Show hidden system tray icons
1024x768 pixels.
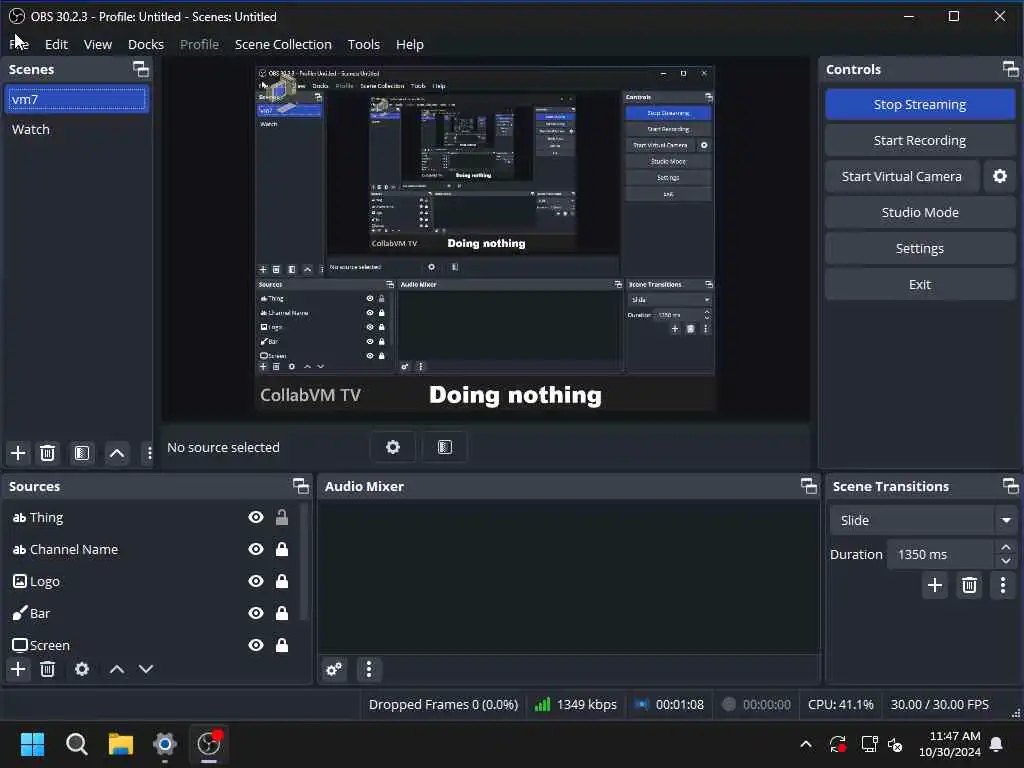806,744
